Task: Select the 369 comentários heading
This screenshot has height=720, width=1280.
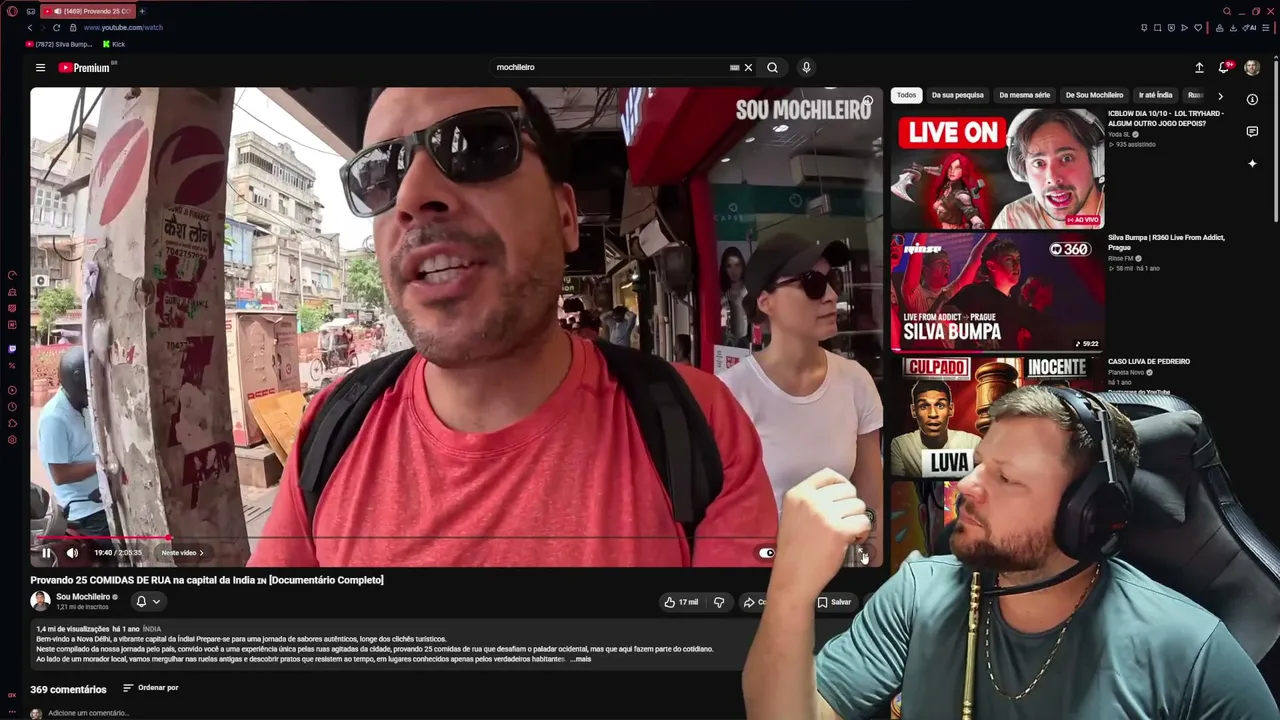Action: click(x=68, y=689)
